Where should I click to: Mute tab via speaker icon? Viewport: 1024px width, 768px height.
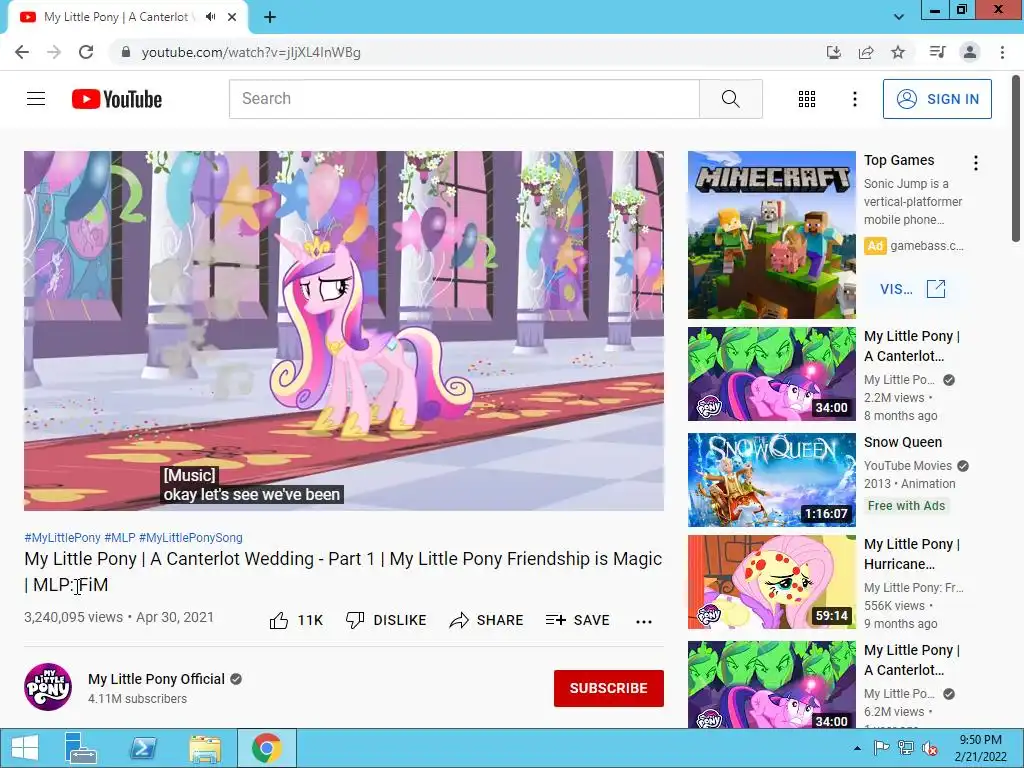210,17
